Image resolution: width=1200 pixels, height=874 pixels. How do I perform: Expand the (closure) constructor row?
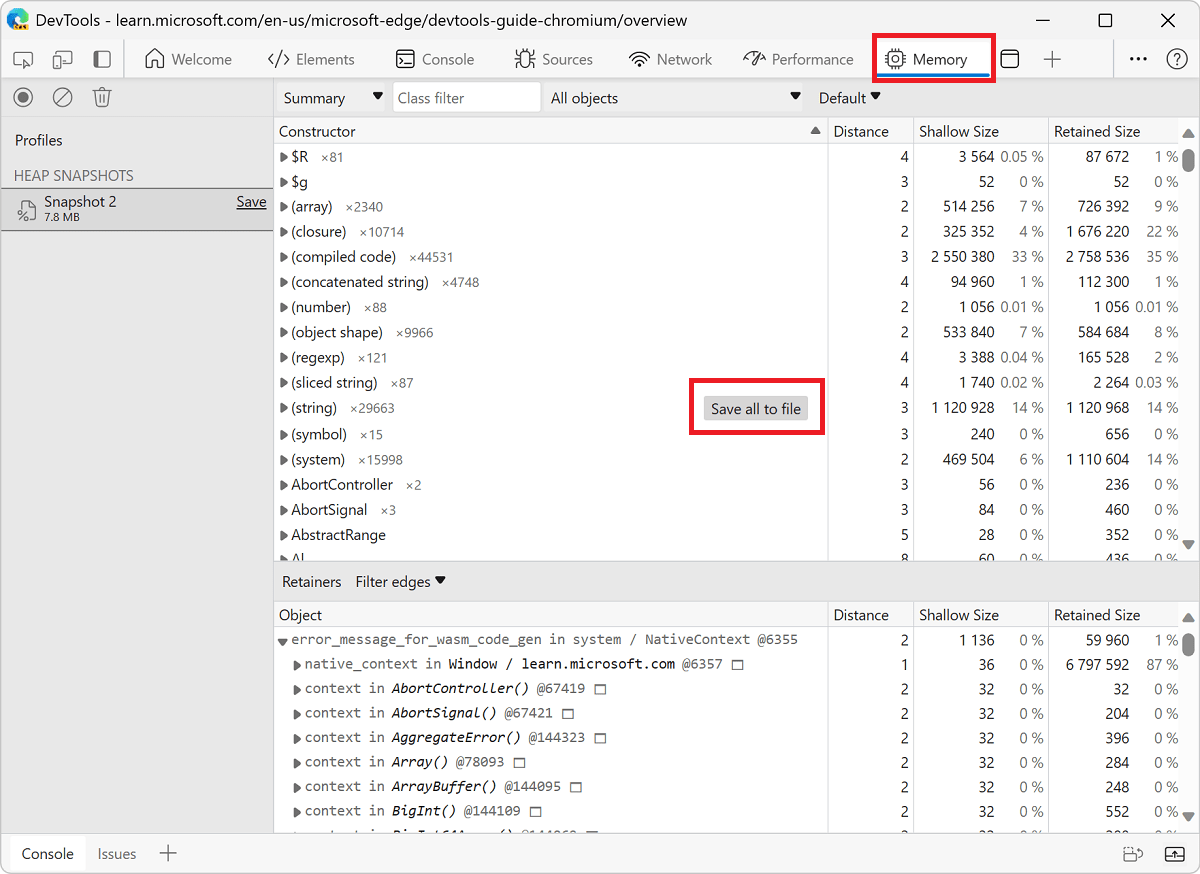283,231
